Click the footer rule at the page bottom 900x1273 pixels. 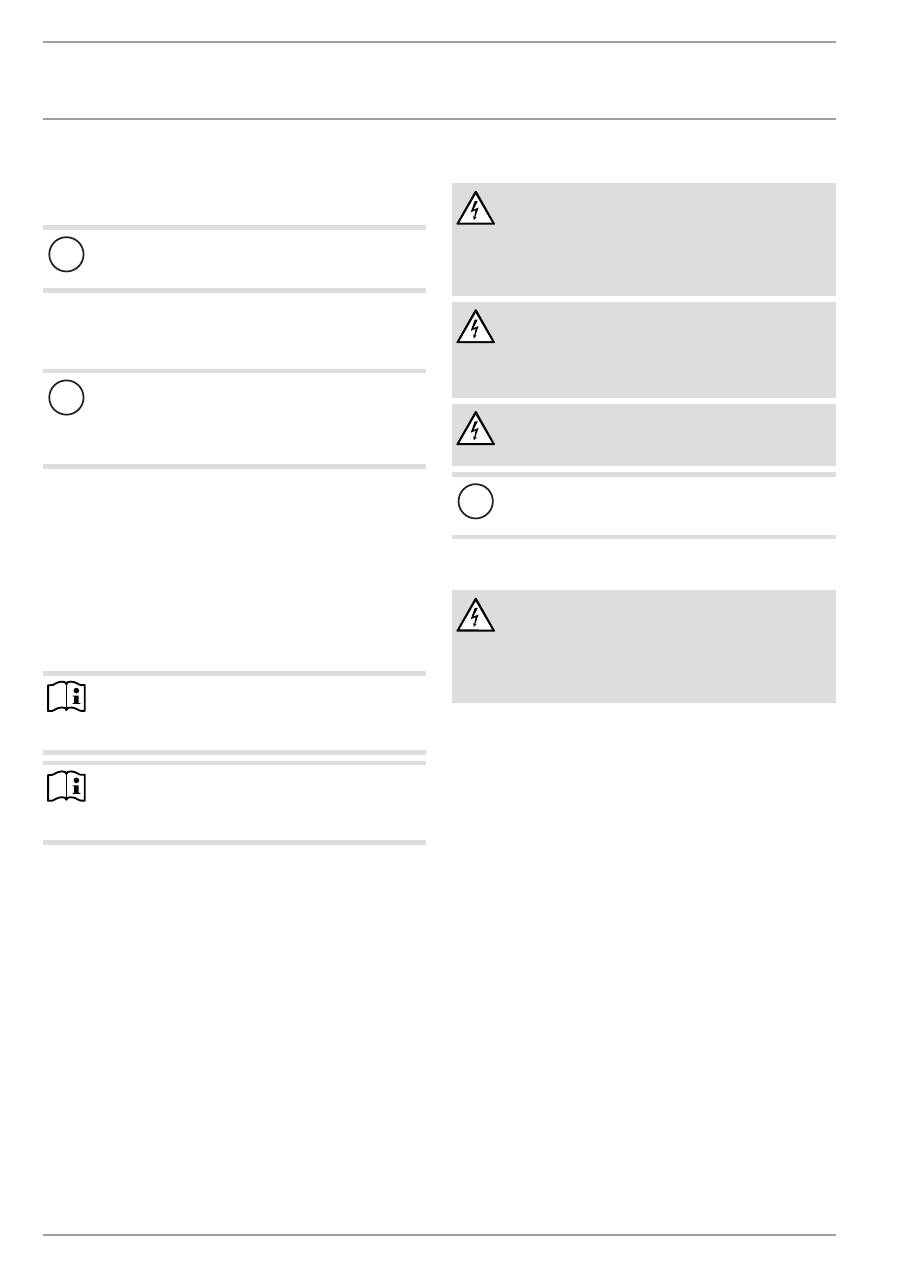click(439, 1235)
